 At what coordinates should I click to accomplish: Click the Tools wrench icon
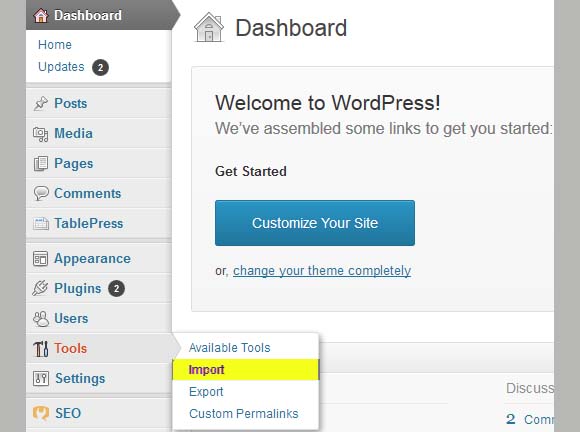pyautogui.click(x=41, y=349)
